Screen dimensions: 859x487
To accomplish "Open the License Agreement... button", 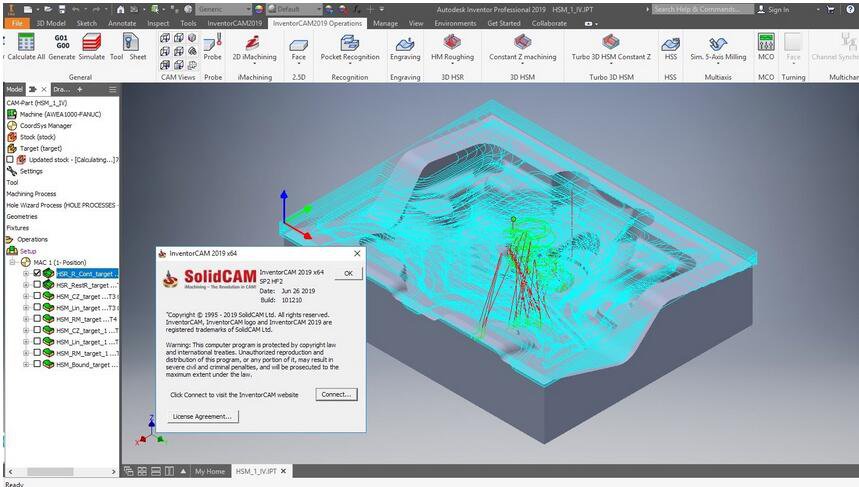I will click(202, 416).
